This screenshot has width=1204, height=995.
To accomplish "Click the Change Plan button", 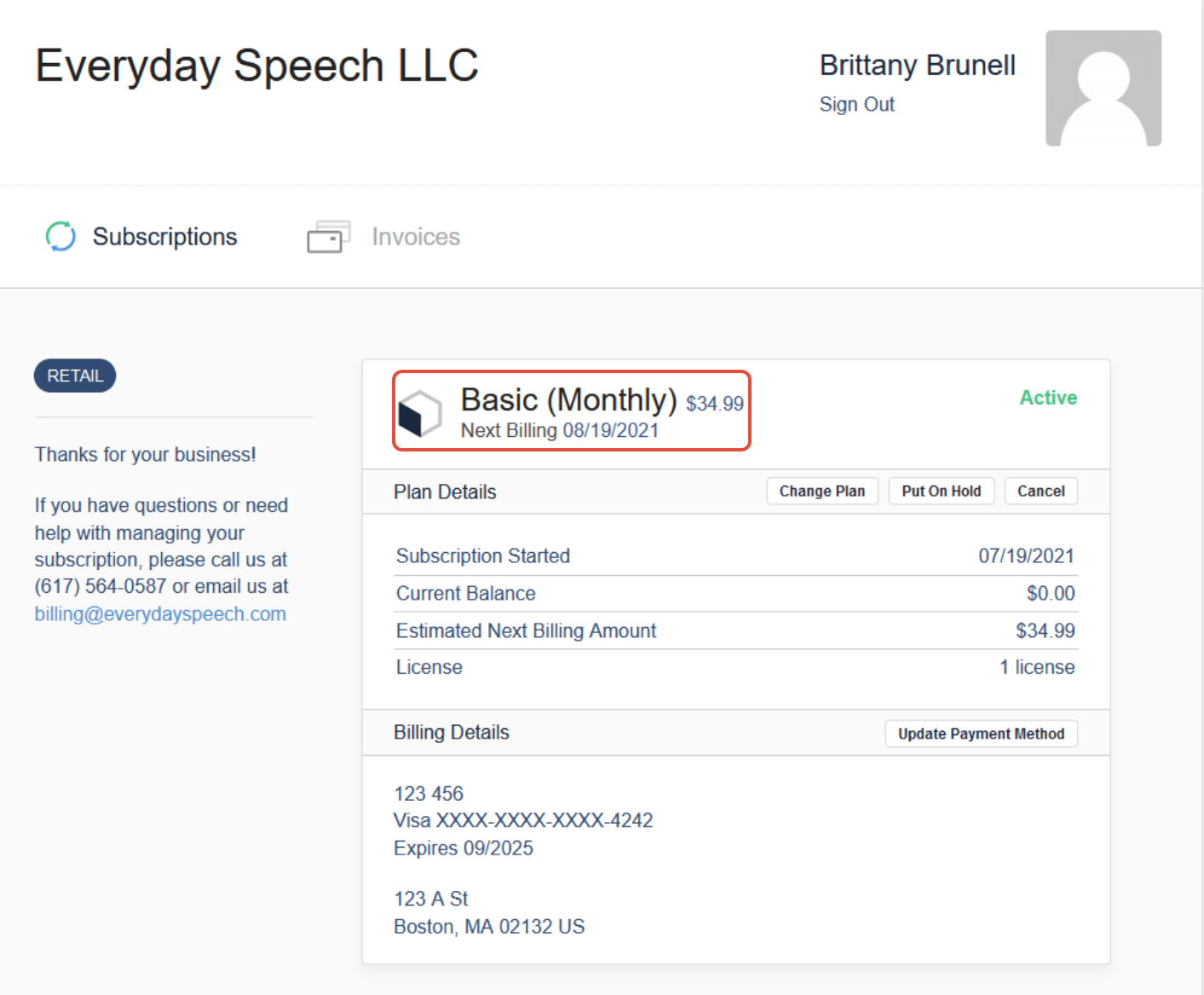I will (822, 492).
